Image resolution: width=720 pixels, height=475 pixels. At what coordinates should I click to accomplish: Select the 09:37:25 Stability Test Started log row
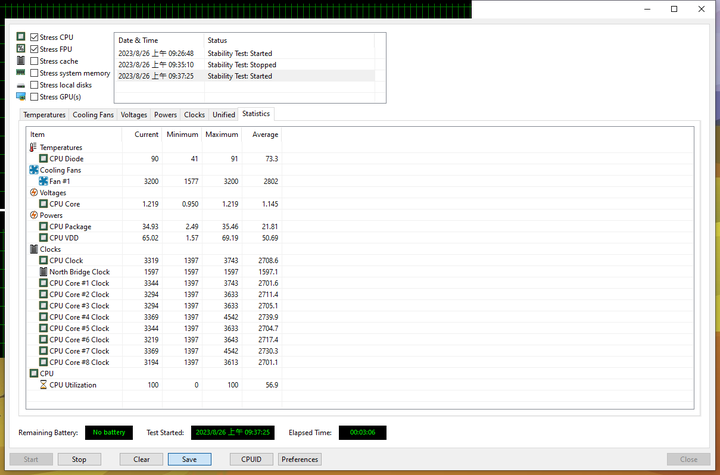245,76
